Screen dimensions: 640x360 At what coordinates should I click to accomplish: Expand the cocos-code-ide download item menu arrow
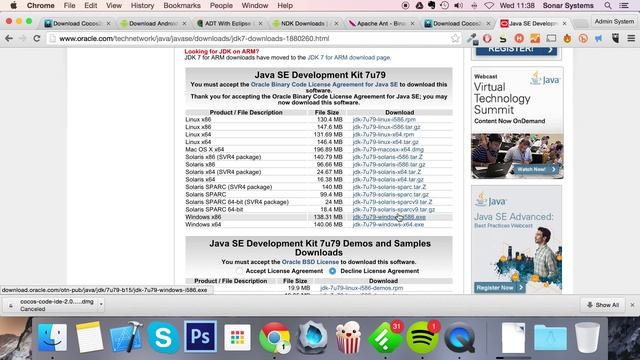coord(101,305)
